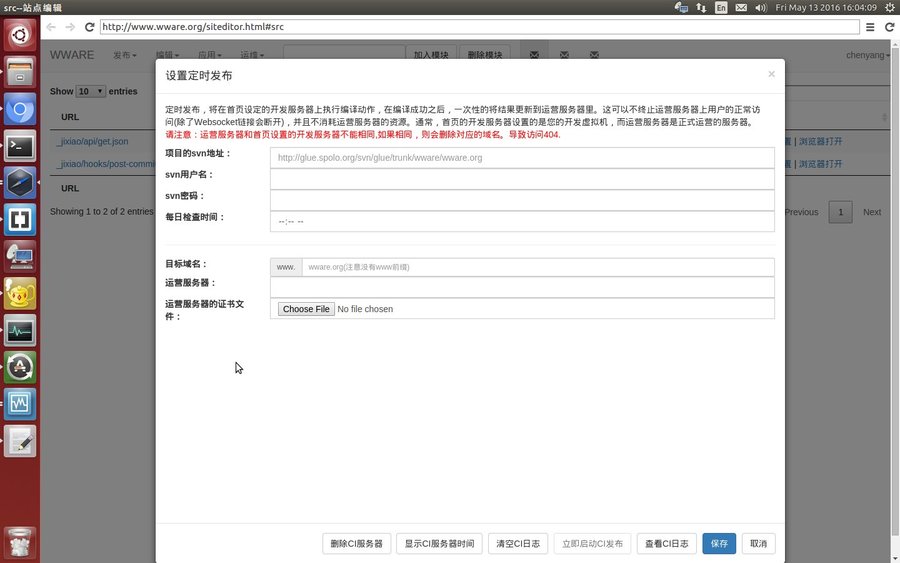This screenshot has height=563, width=900.
Task: Click the Previous pagination button
Action: point(801,212)
